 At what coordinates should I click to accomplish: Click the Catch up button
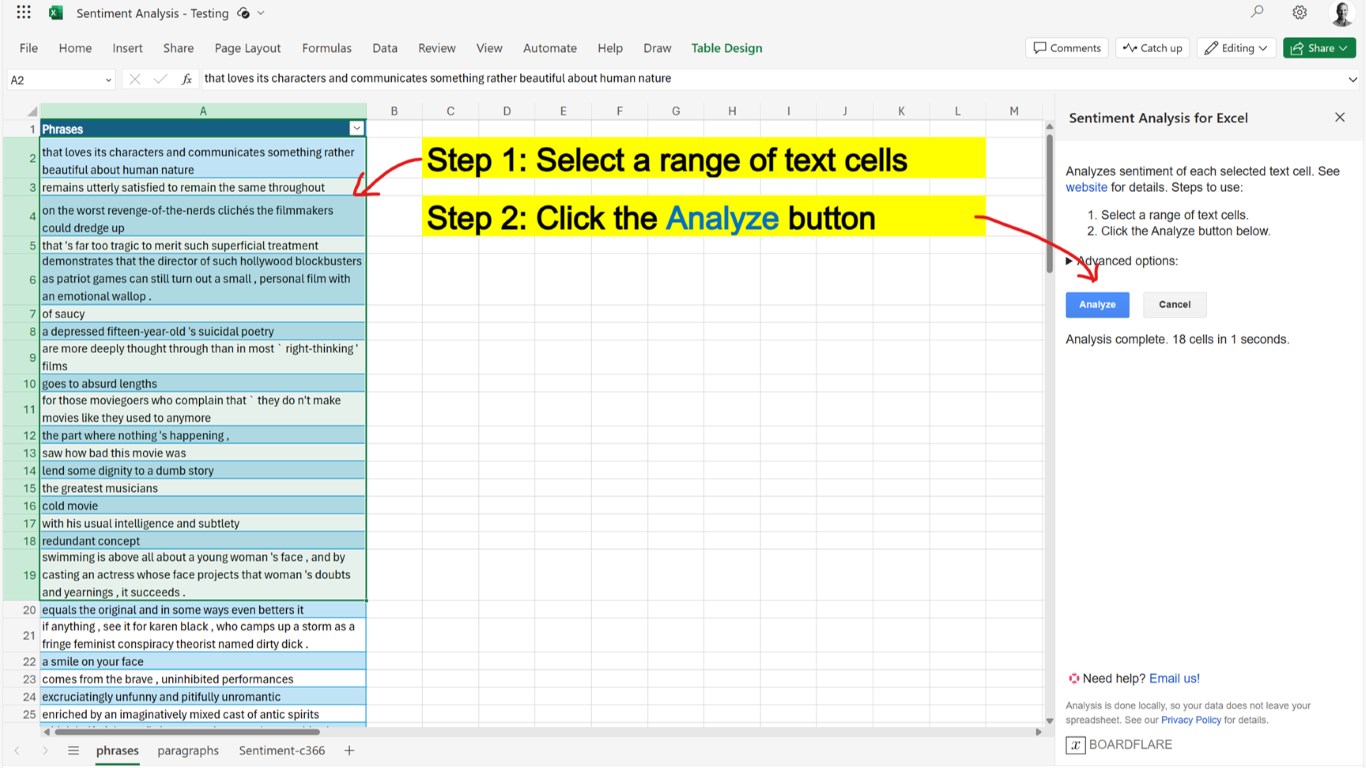(1153, 48)
